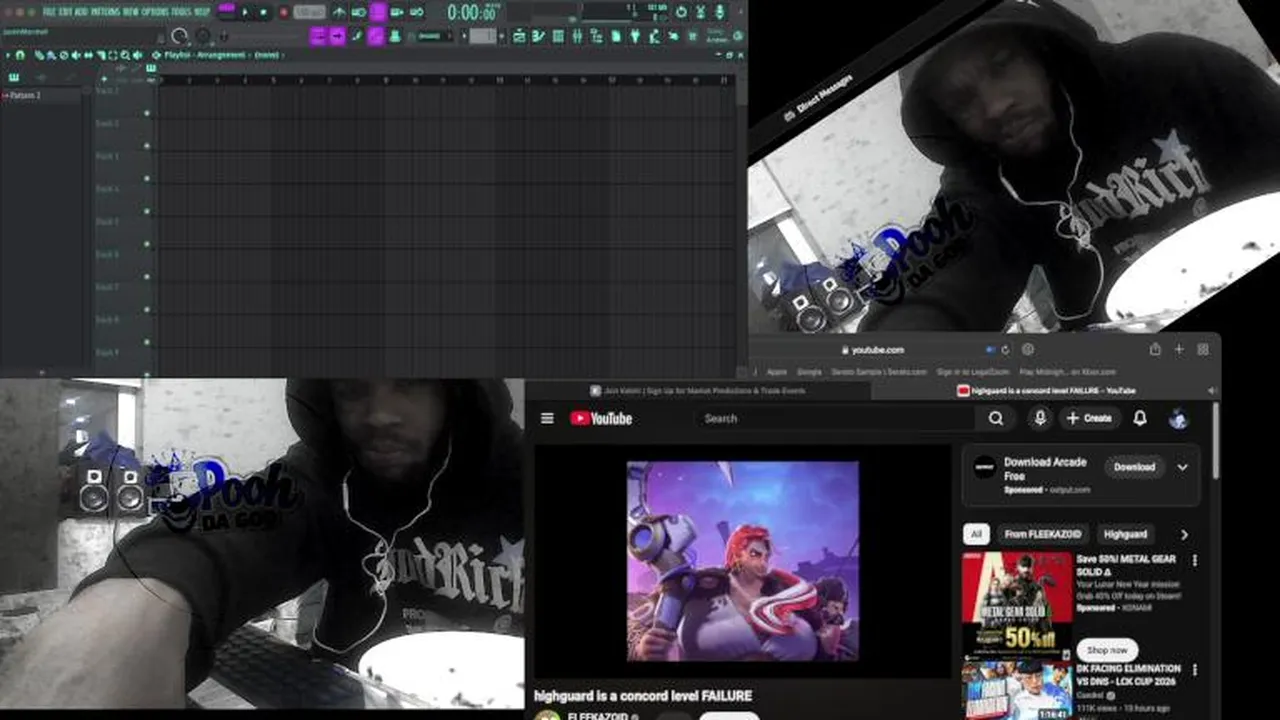Click Shop now on Metal Gear ad
The width and height of the screenshot is (1280, 720).
tap(1107, 650)
